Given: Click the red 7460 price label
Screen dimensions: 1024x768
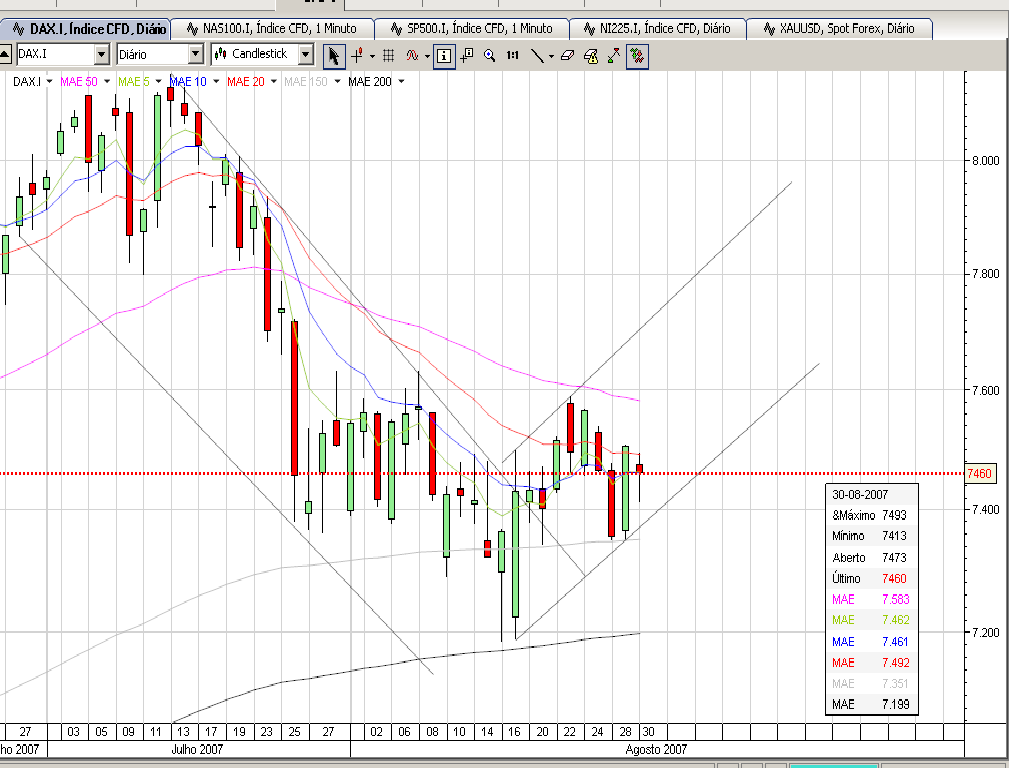Looking at the screenshot, I should coord(980,473).
